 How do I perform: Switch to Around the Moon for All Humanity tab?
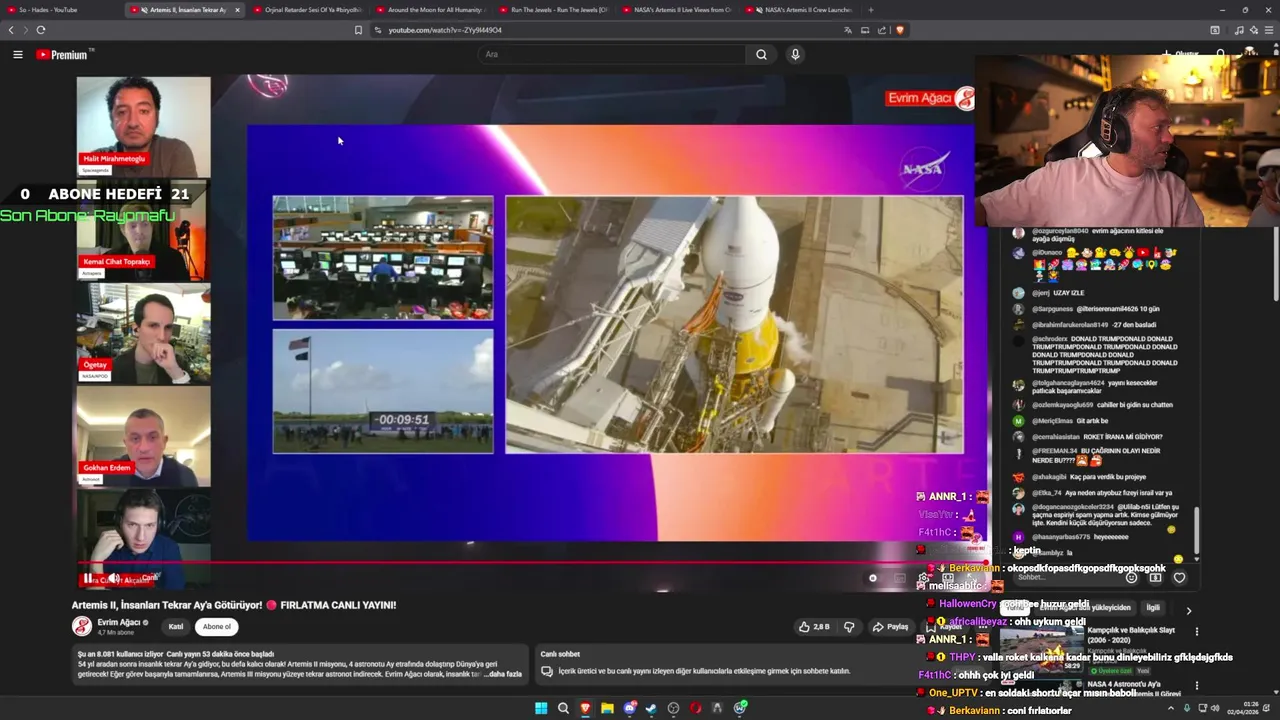pos(430,10)
